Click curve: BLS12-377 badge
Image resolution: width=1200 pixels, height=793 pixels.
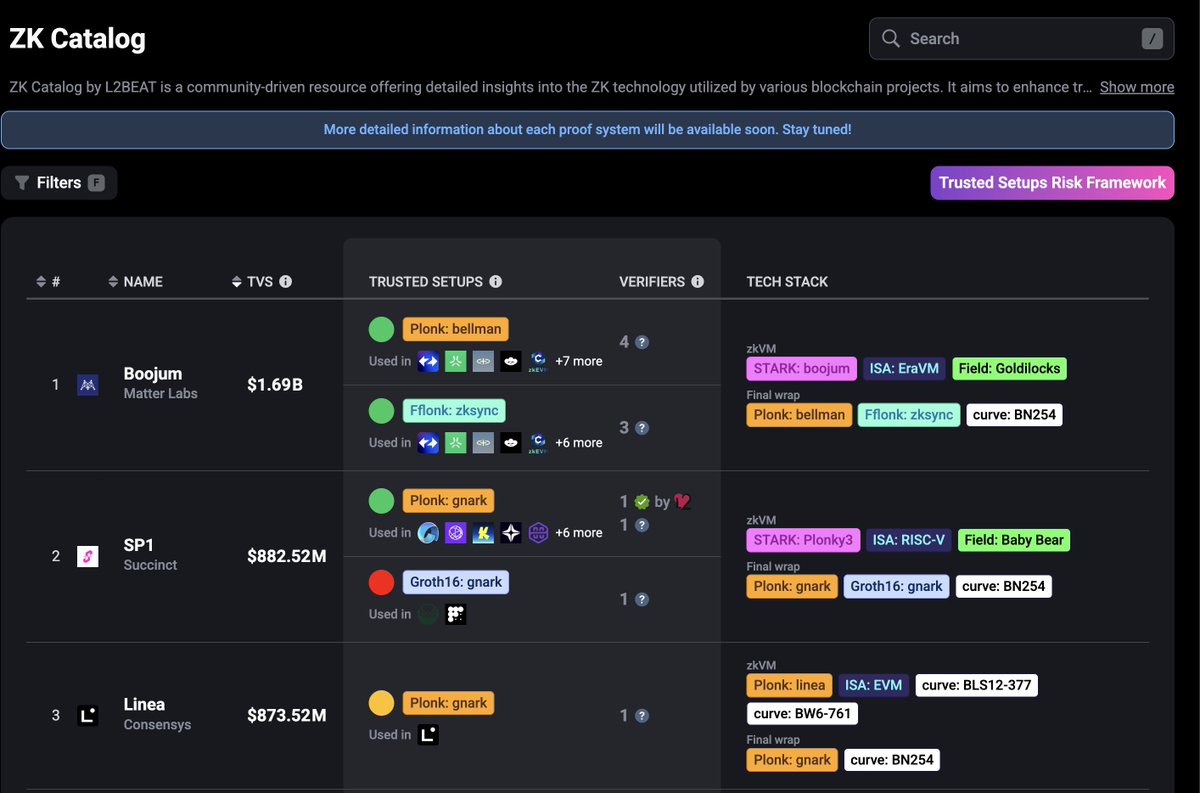click(x=977, y=685)
